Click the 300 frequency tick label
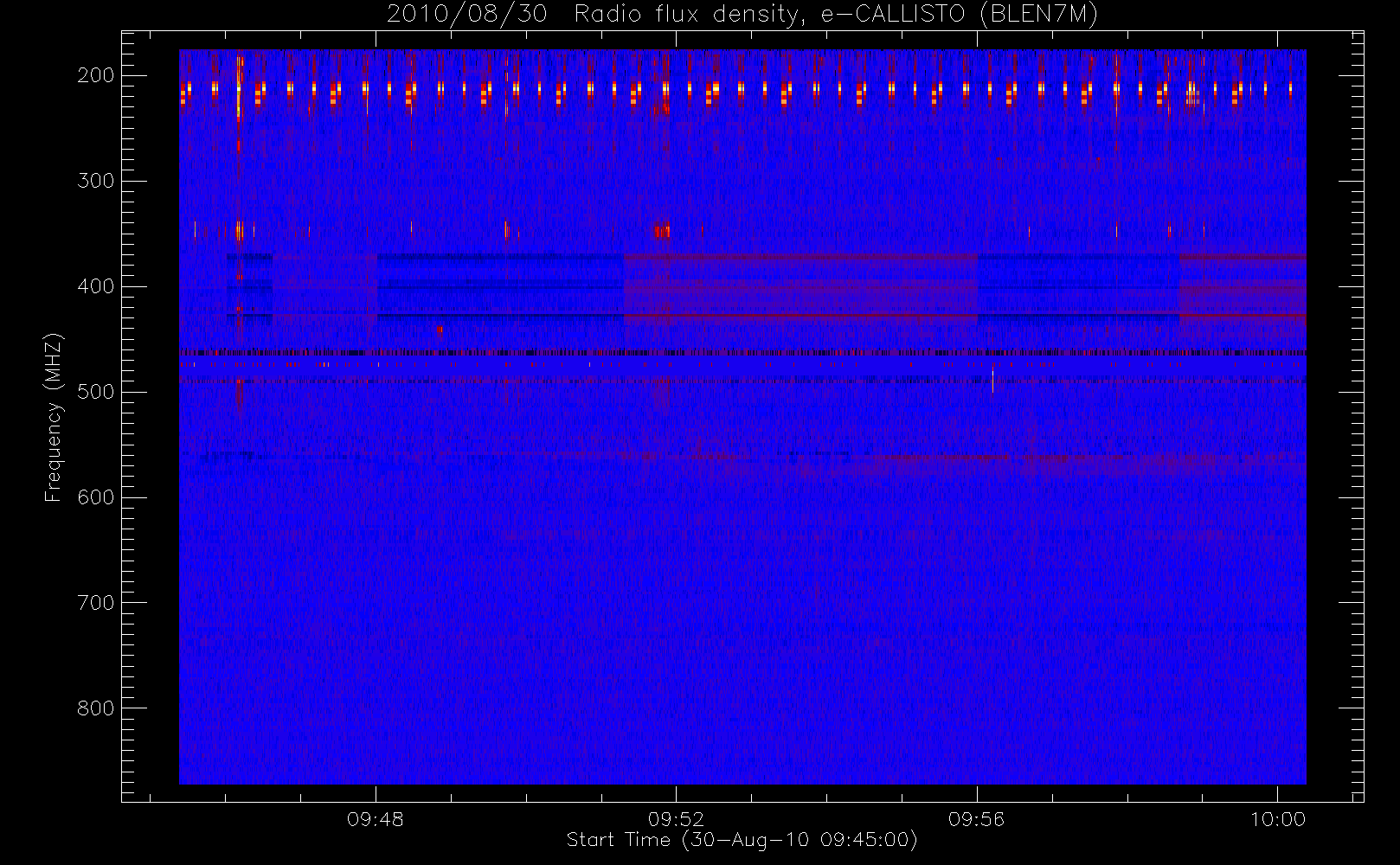 click(x=96, y=181)
